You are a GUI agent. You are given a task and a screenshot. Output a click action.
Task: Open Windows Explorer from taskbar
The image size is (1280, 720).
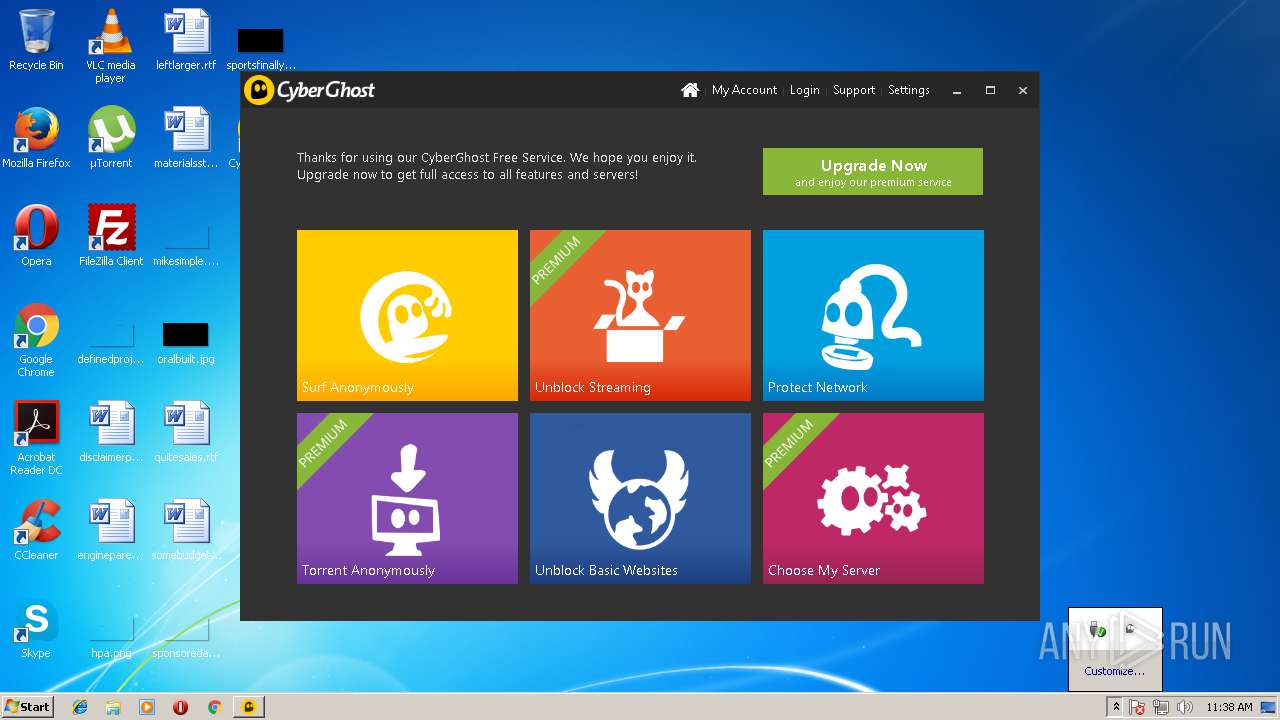113,707
